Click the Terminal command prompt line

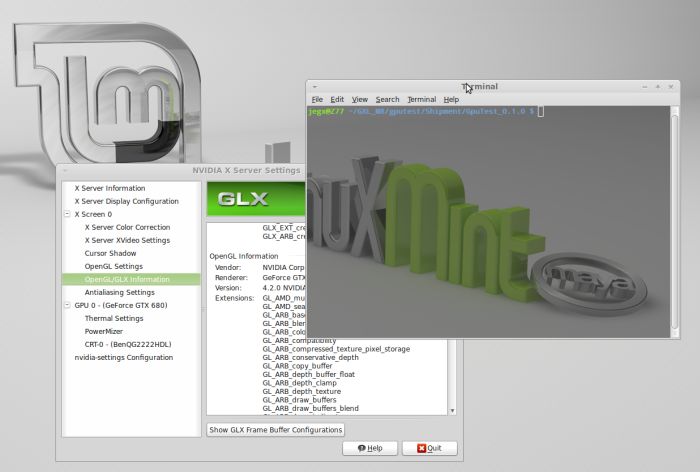(426, 112)
